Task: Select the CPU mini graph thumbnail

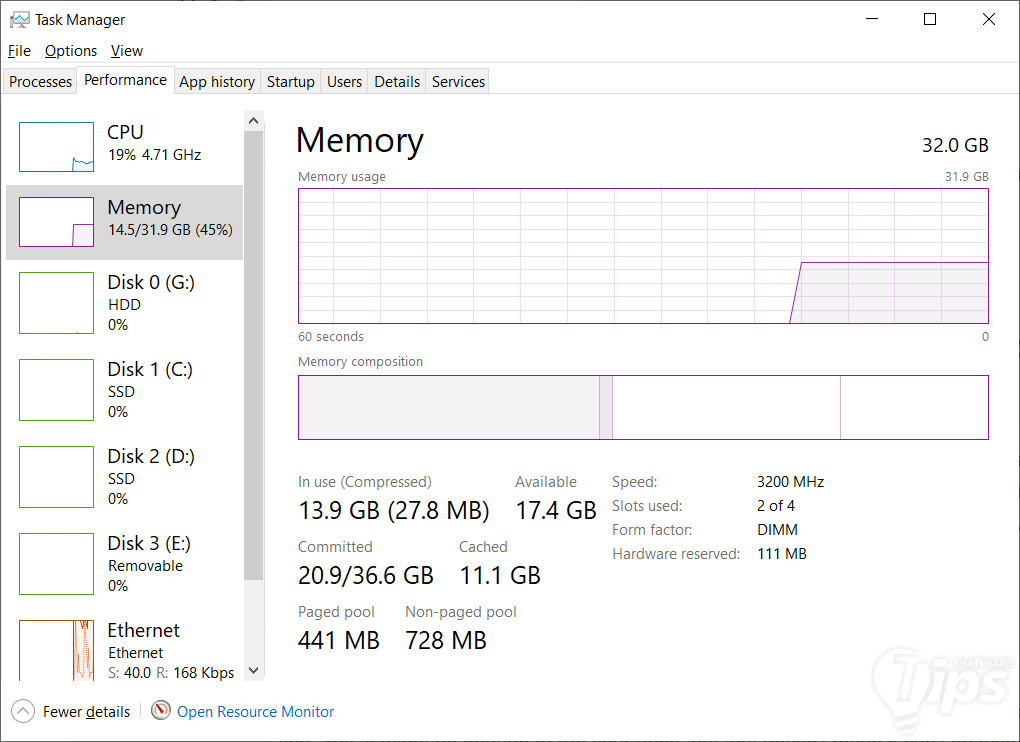Action: click(x=56, y=147)
